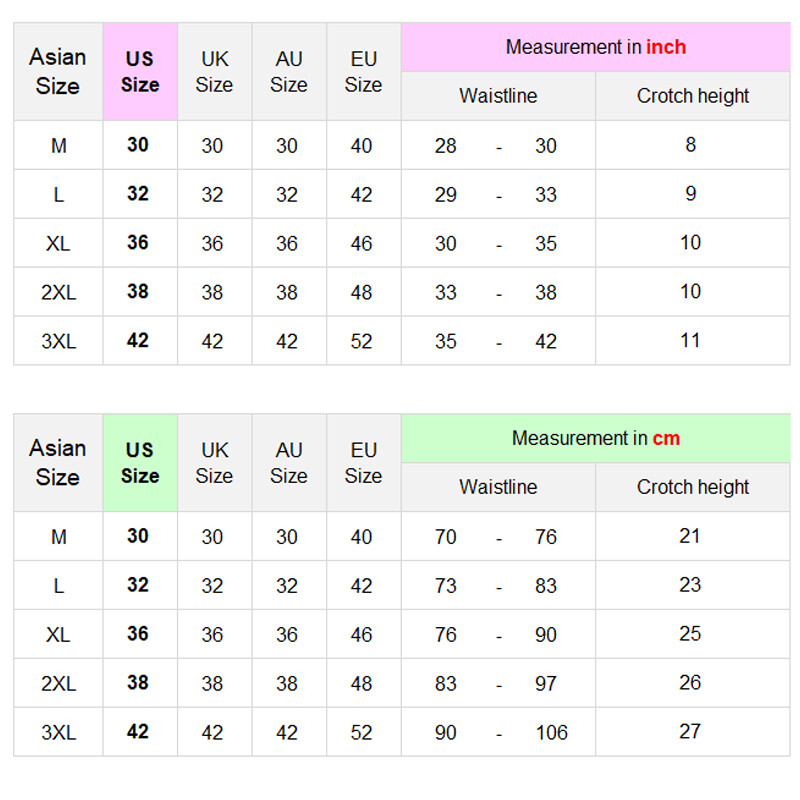Click EU Size header in the cm table
800x800 pixels.
pos(363,463)
